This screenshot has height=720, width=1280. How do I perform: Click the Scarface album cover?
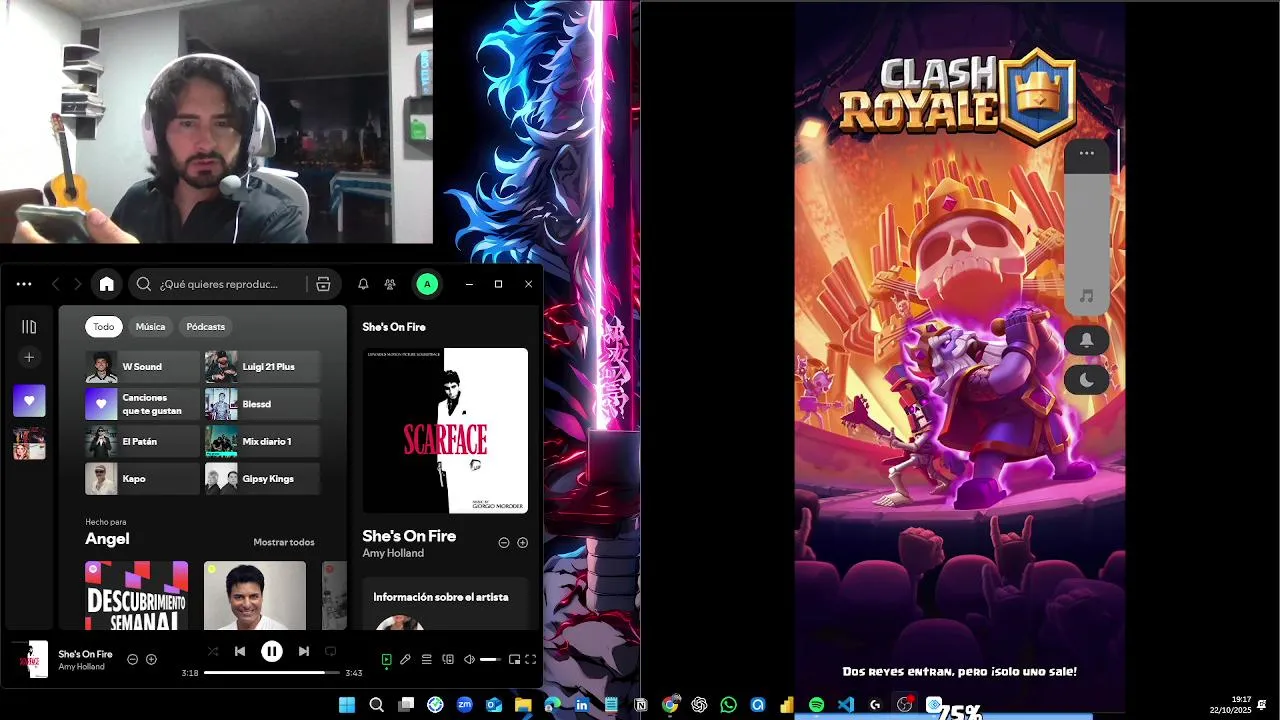pos(445,431)
